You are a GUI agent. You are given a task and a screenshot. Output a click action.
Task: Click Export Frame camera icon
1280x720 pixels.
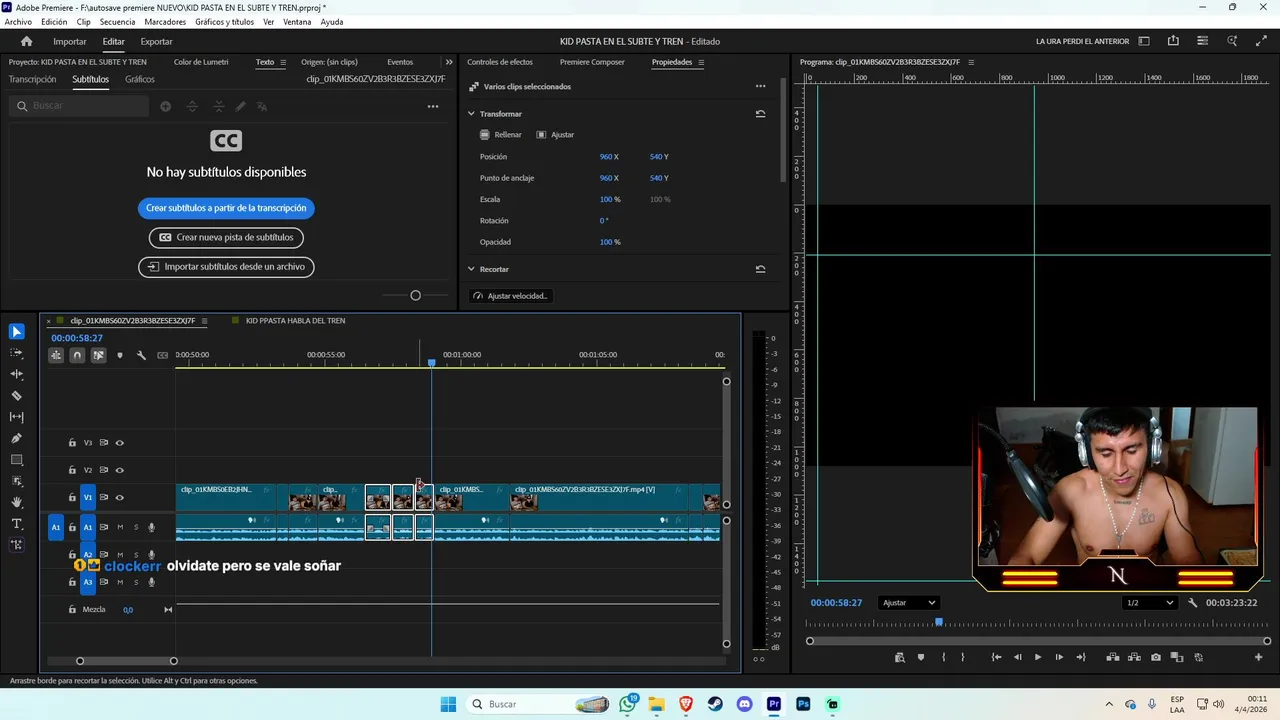tap(1156, 657)
